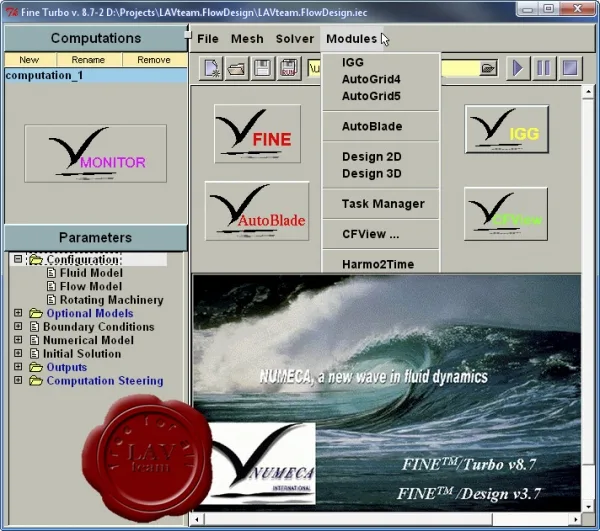
Task: Click the Computation Steering folder icon
Action: 36,381
